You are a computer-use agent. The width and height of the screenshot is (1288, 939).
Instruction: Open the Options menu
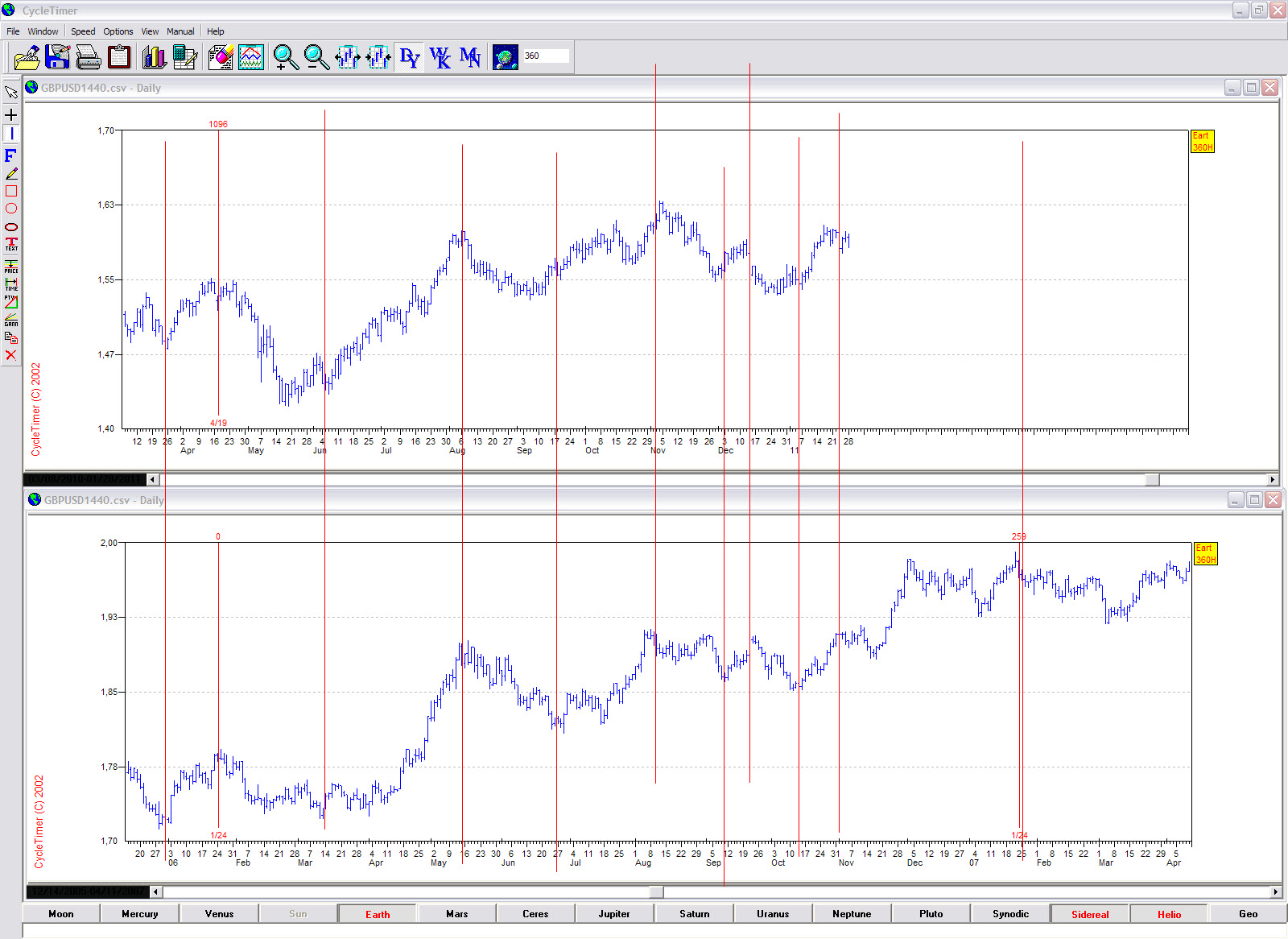[x=118, y=31]
